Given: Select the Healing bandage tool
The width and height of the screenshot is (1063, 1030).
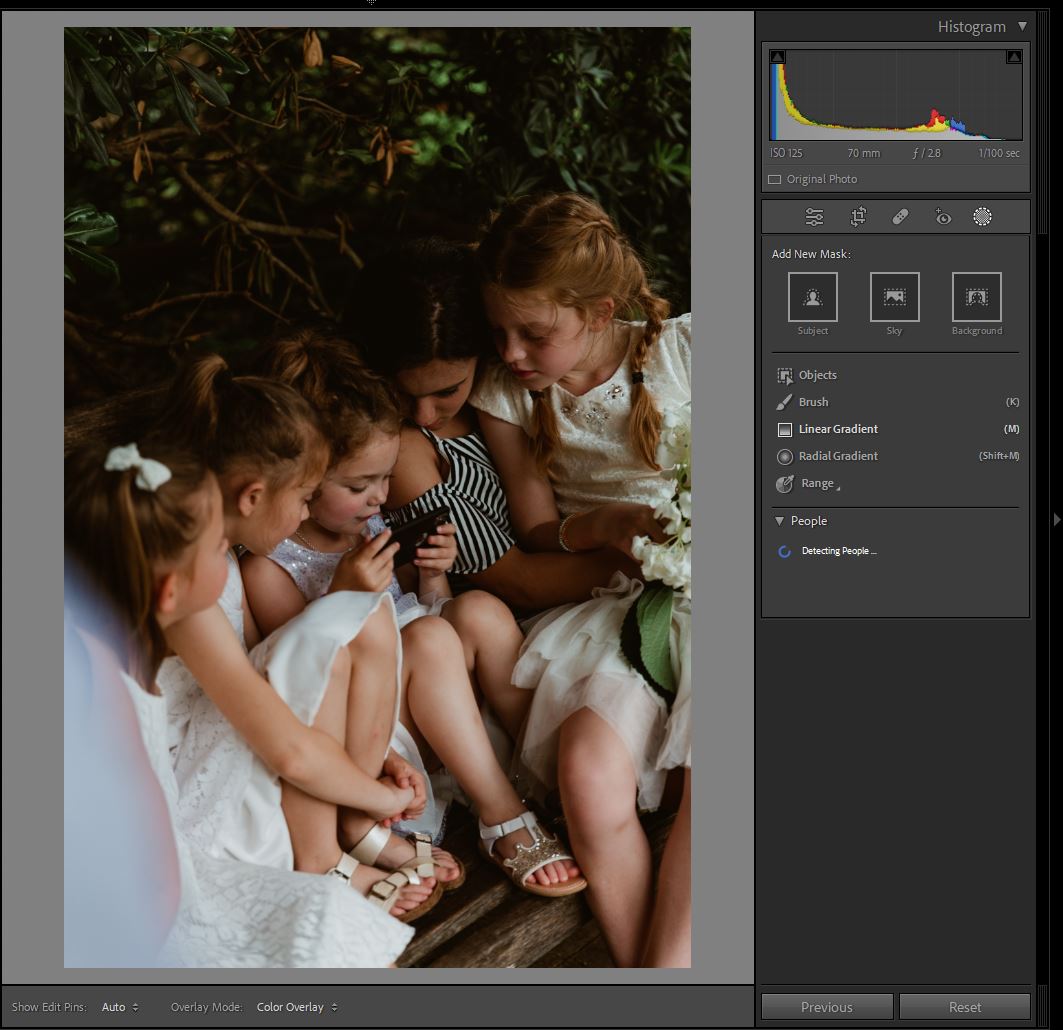Looking at the screenshot, I should coord(900,217).
